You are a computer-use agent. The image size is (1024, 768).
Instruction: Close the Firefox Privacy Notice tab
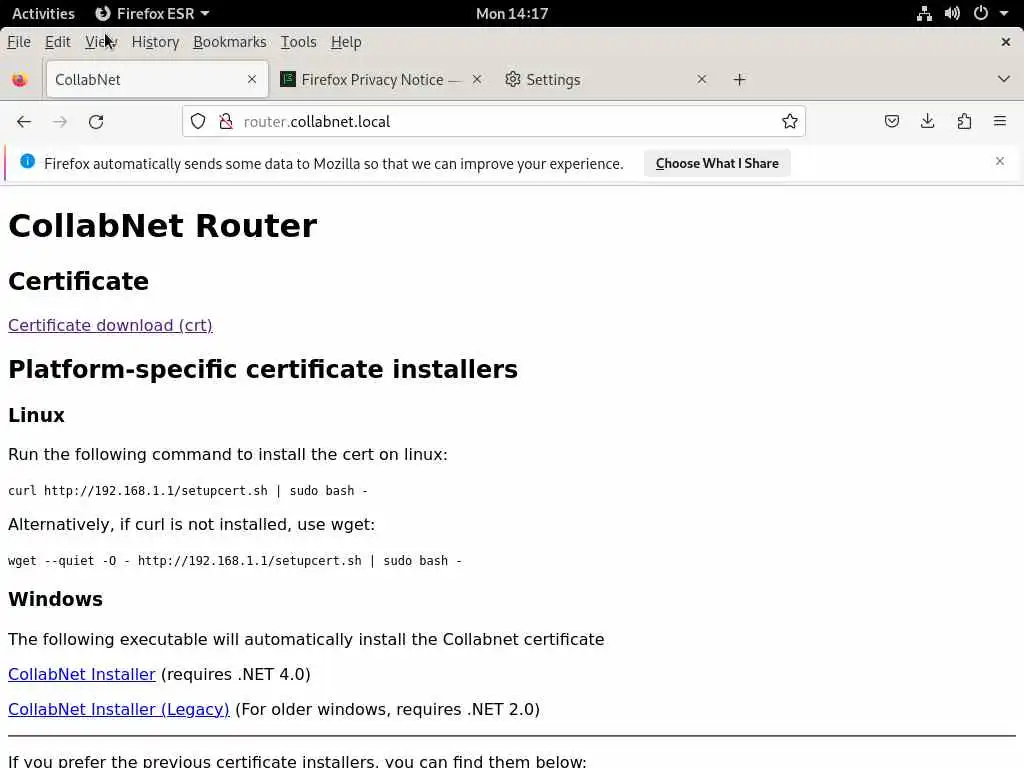(477, 79)
